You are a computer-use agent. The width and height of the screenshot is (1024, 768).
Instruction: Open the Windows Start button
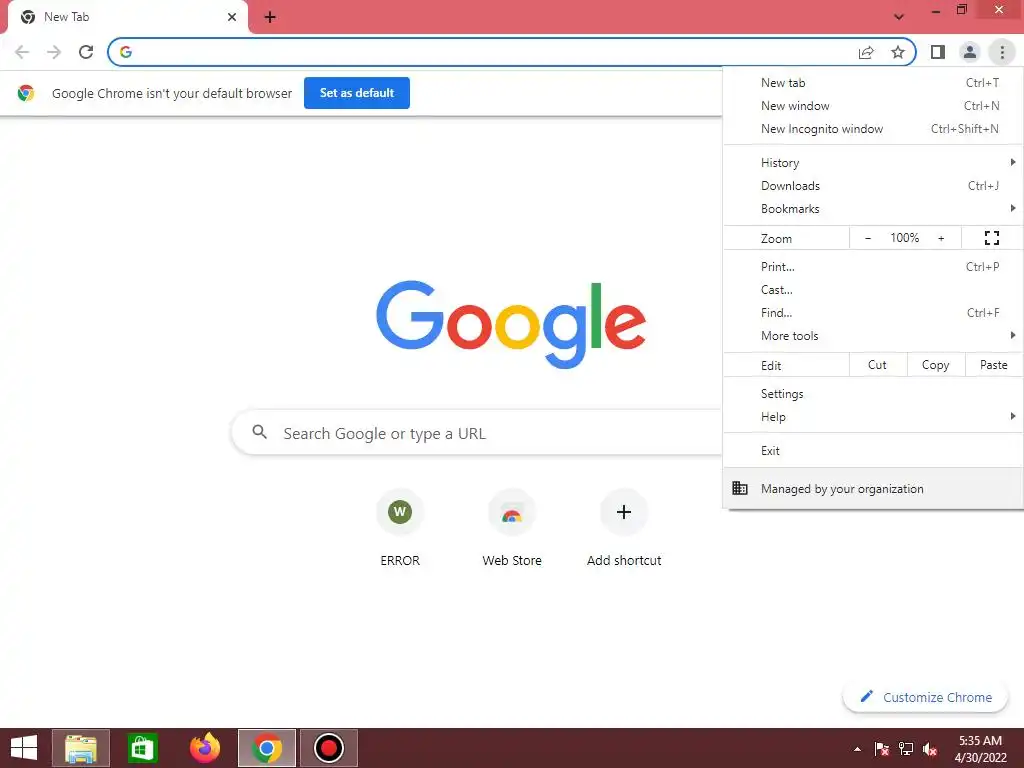tap(24, 748)
